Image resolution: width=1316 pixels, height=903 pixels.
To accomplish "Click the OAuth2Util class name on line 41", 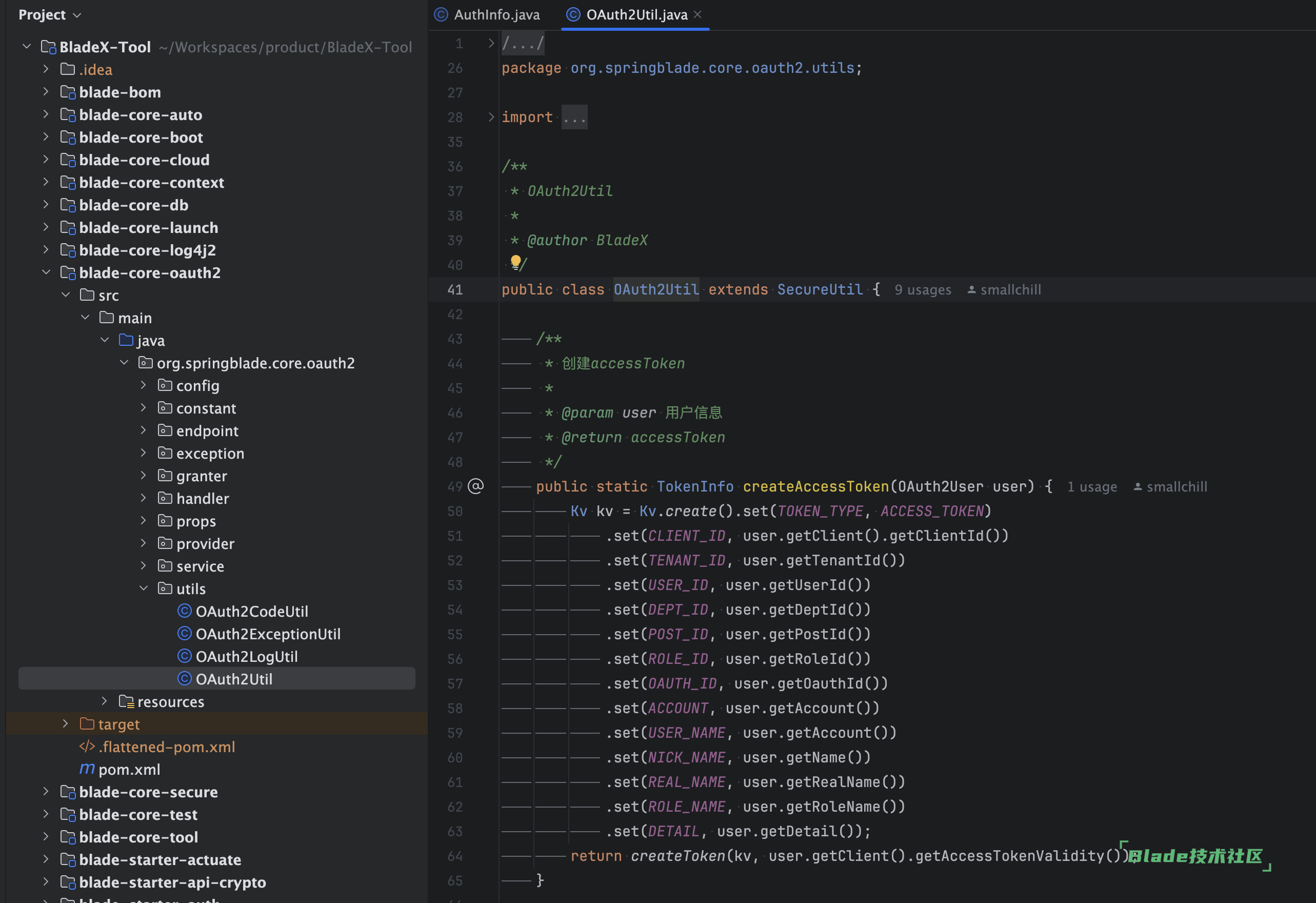I will 656,290.
